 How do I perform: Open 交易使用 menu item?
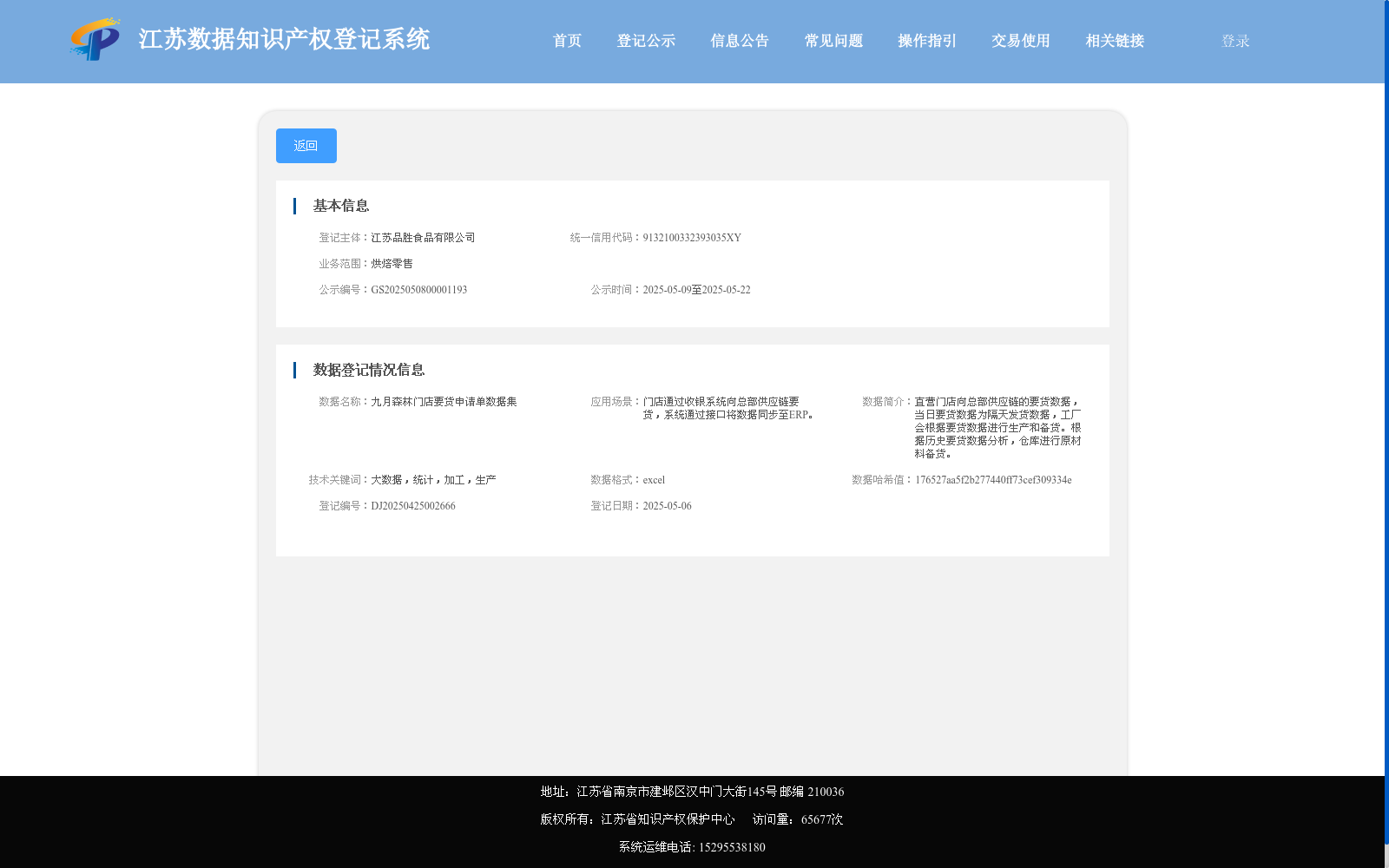click(x=1021, y=41)
